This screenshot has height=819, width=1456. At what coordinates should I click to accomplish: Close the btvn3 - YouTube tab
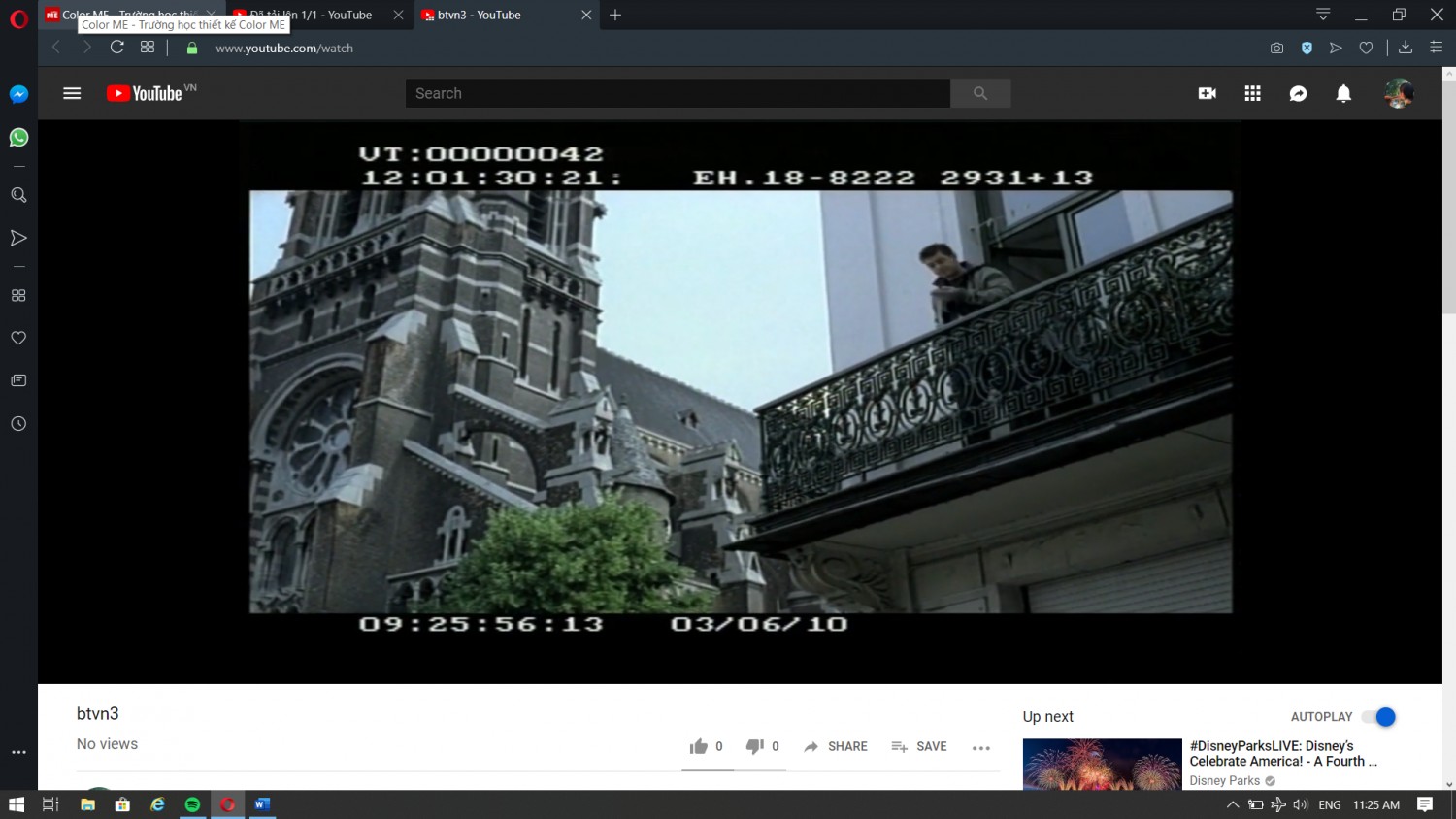[x=586, y=15]
